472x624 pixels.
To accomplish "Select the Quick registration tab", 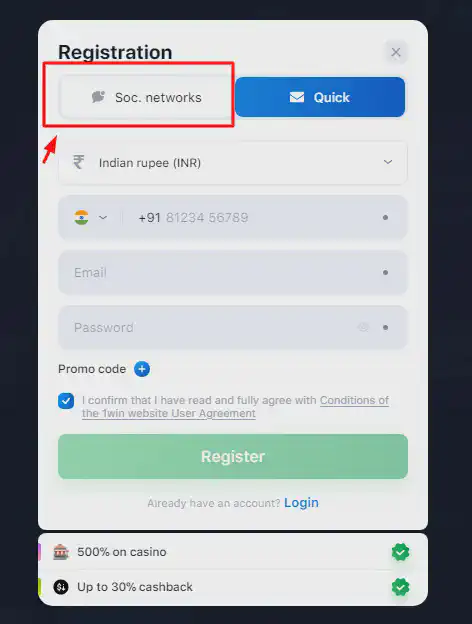I will point(320,97).
